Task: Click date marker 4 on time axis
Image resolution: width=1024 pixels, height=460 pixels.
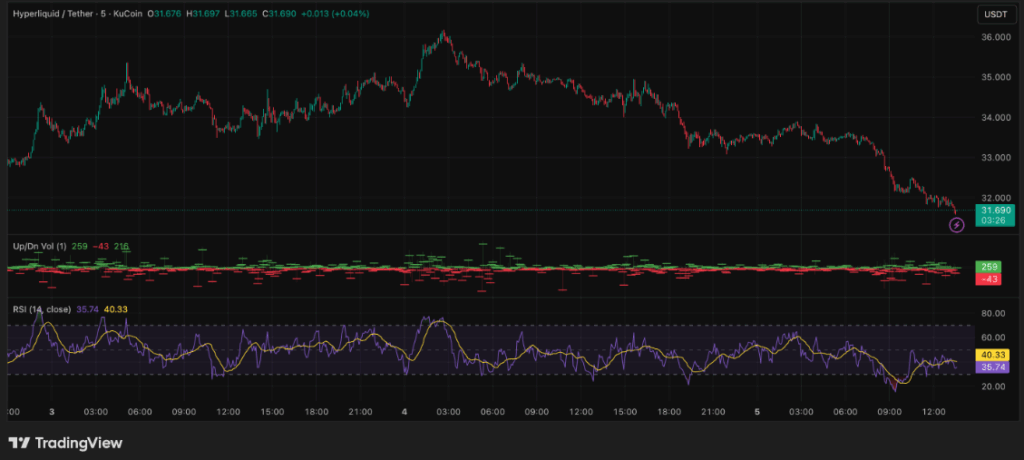Action: (x=404, y=411)
